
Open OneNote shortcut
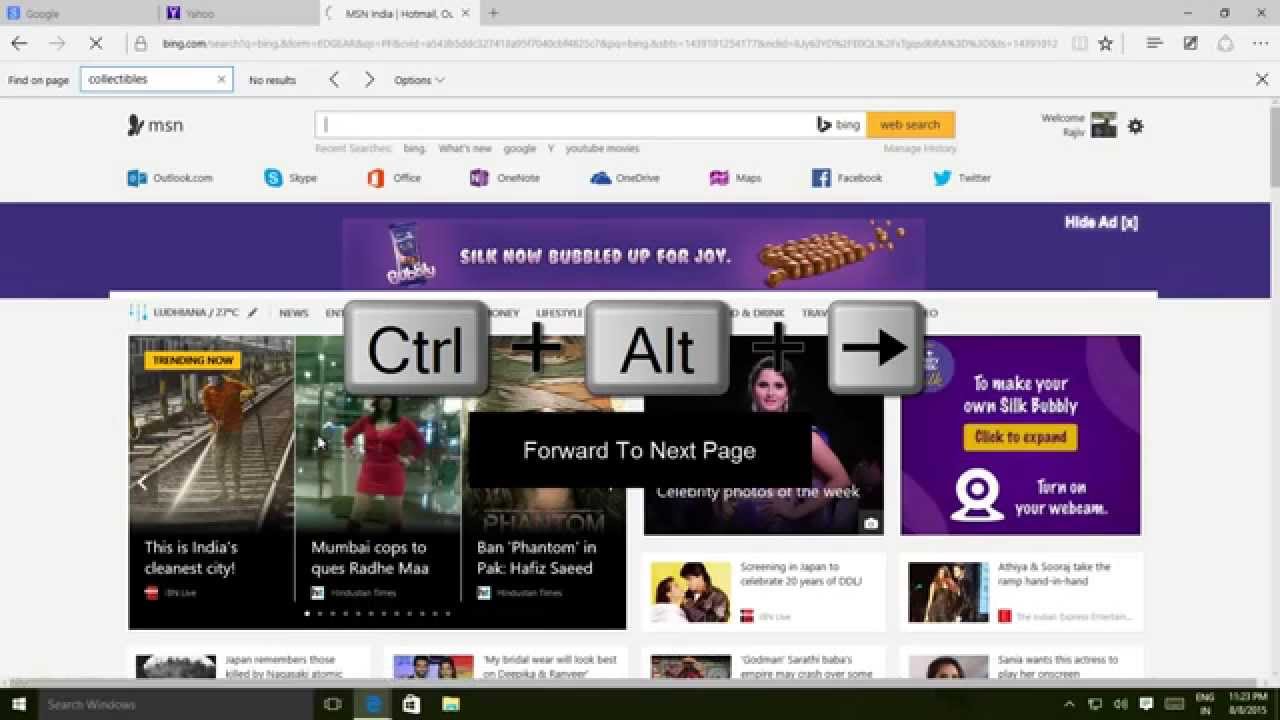(504, 178)
